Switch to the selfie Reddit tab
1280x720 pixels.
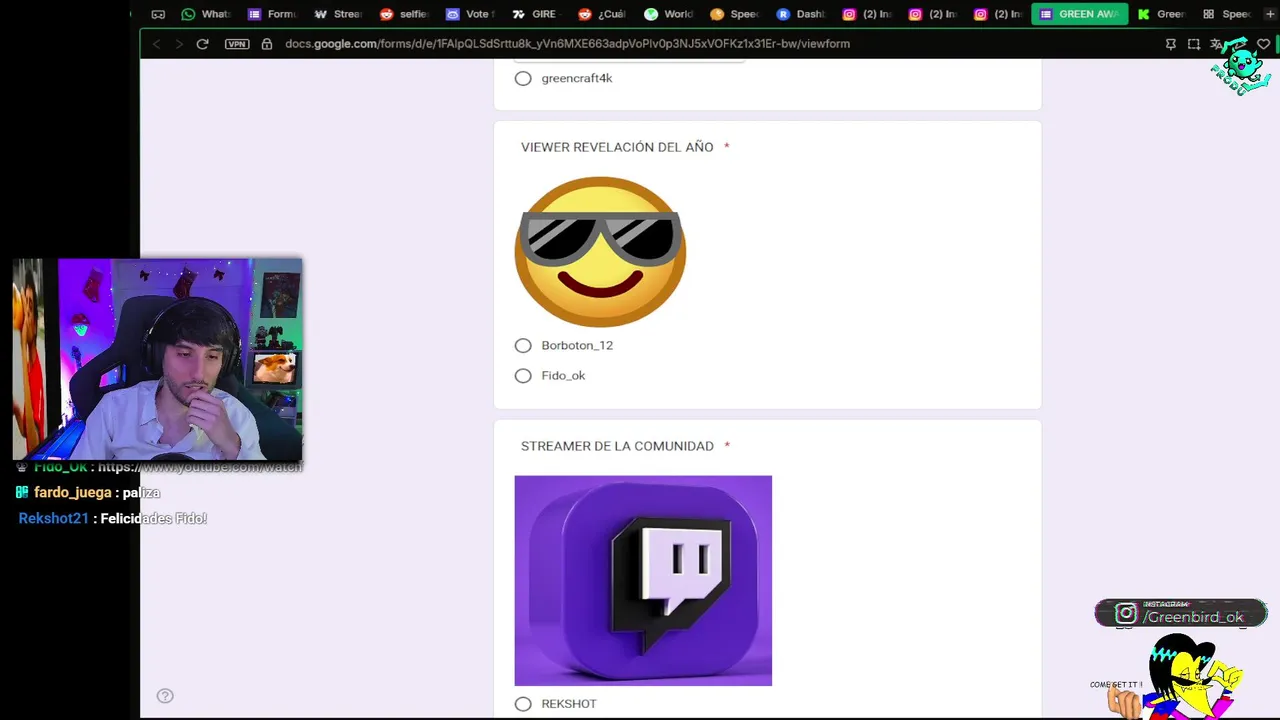(x=404, y=14)
